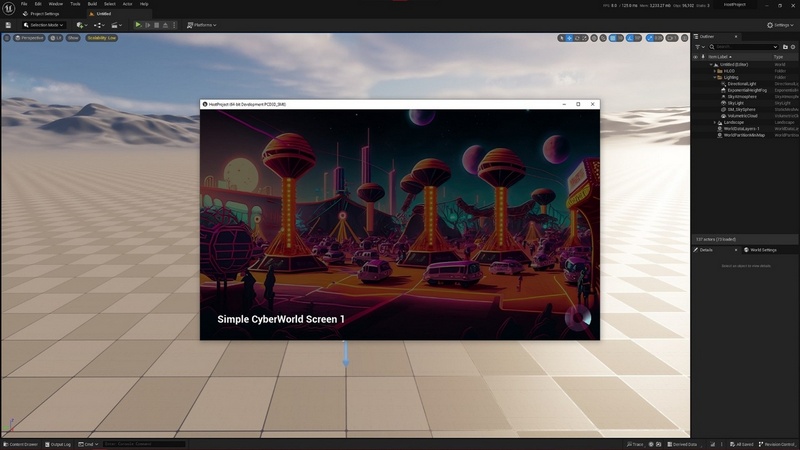This screenshot has width=800, height=450.
Task: Open the Outliner filter options icon
Action: pyautogui.click(x=700, y=47)
